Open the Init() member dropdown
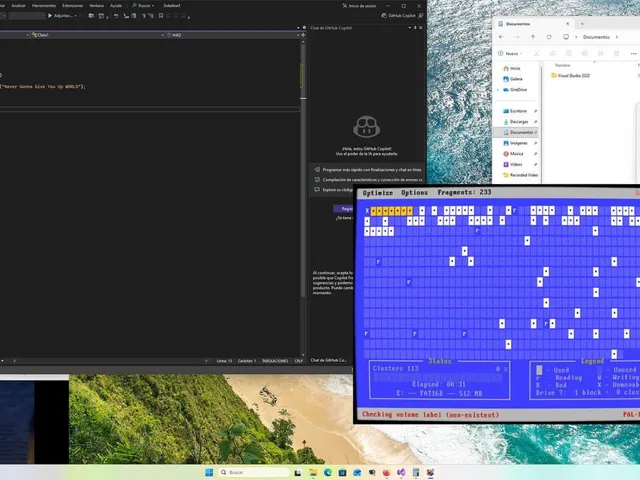The height and width of the screenshot is (480, 640). tap(233, 35)
